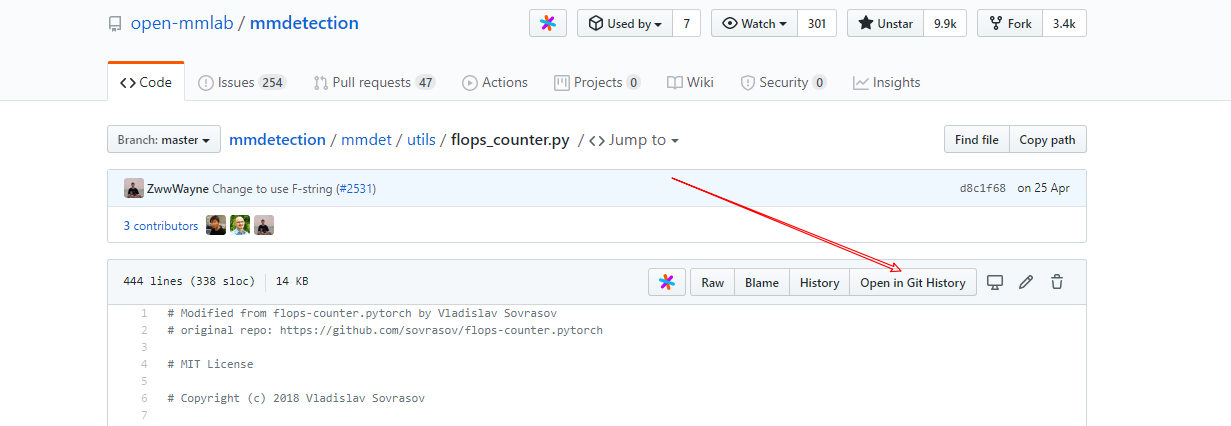Viewport: 1231px width, 426px height.
Task: Open the Security tab
Action: point(783,82)
